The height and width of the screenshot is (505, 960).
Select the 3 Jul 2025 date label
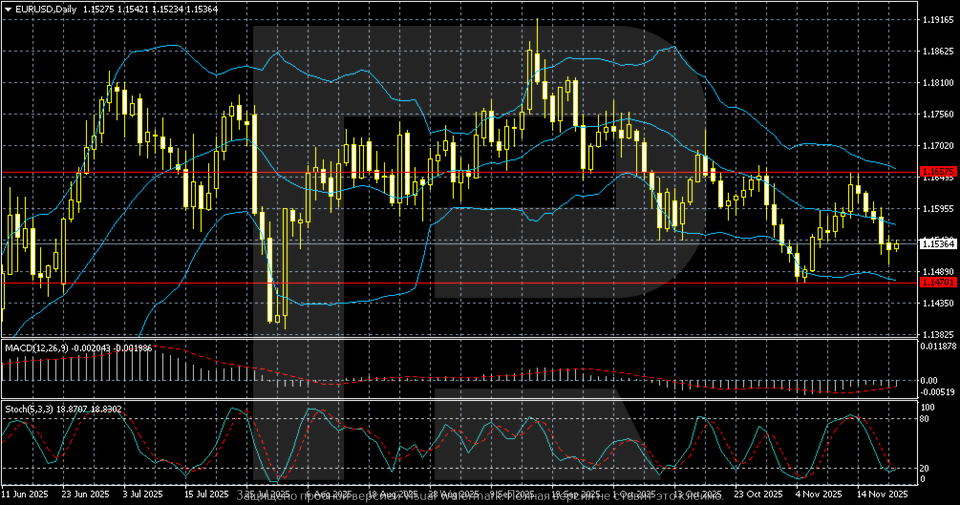[x=144, y=494]
